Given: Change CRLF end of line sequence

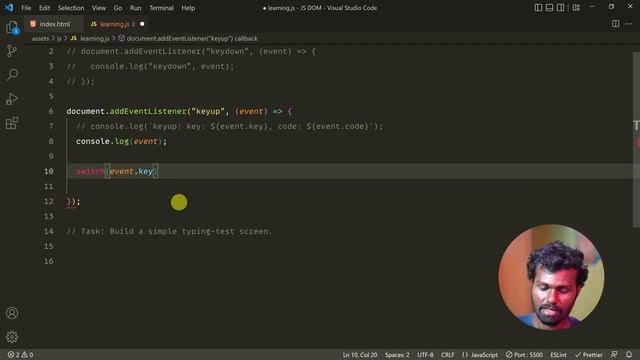Looking at the screenshot, I should click(447, 355).
